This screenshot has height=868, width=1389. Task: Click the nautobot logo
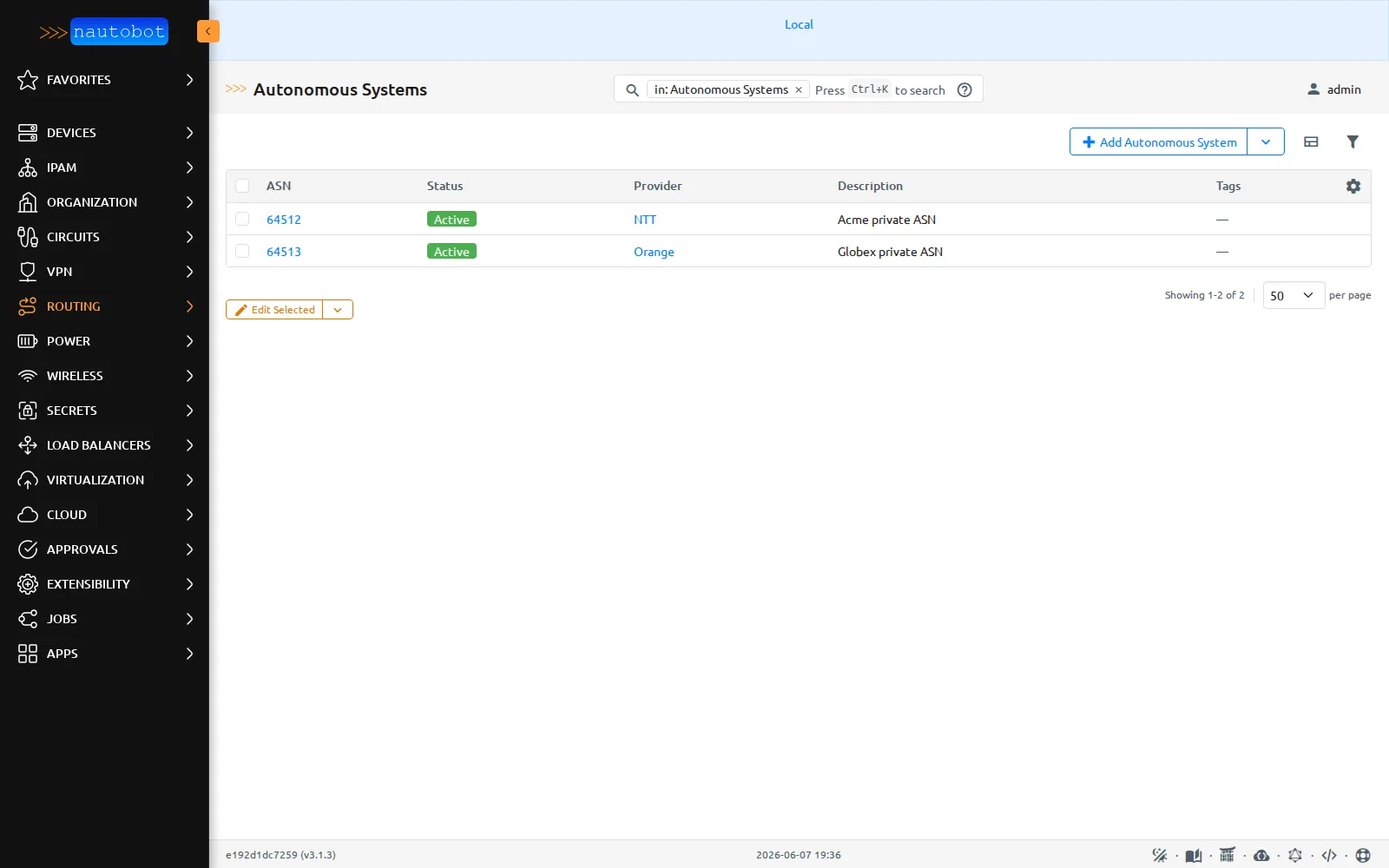[x=104, y=32]
